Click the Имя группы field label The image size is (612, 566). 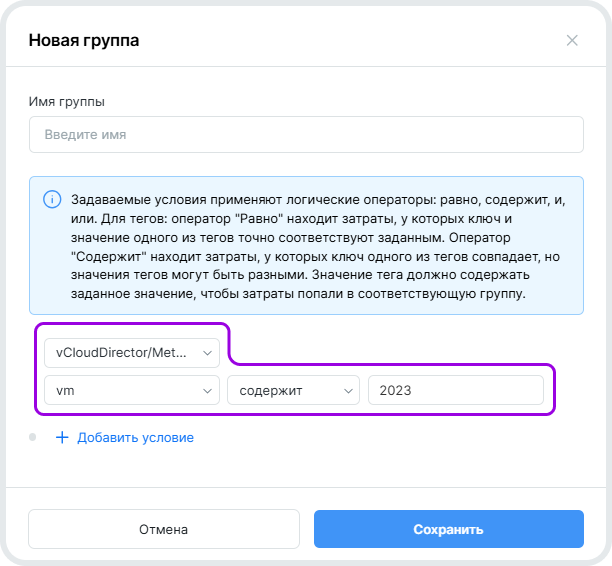pyautogui.click(x=66, y=102)
